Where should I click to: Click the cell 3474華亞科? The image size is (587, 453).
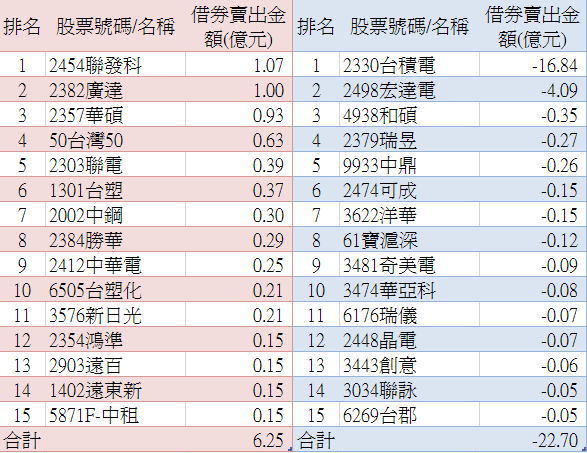(409, 290)
